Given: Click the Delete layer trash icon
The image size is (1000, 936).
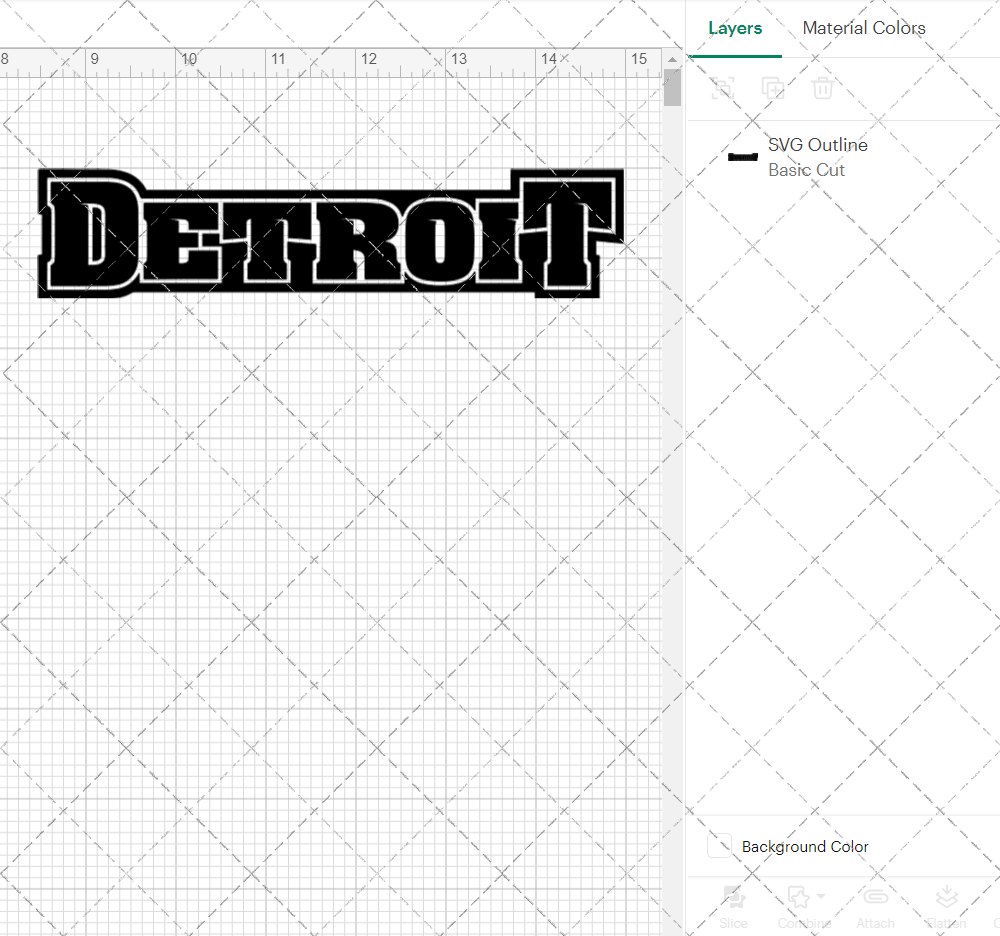Looking at the screenshot, I should (x=823, y=88).
